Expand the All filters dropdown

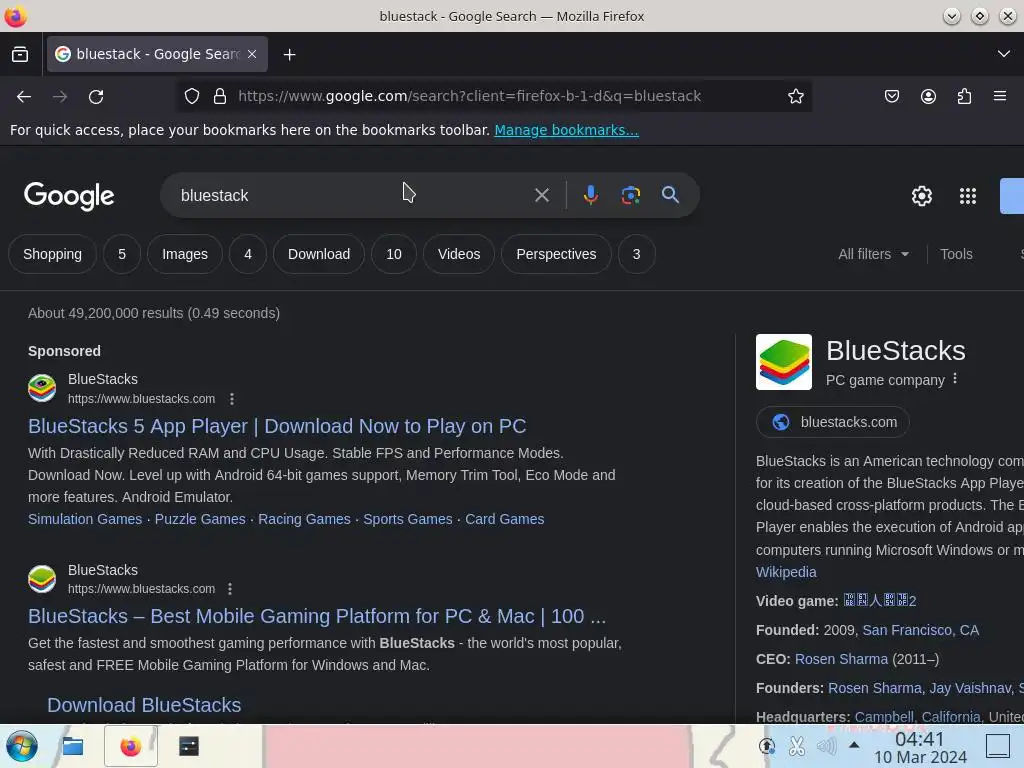pos(873,254)
